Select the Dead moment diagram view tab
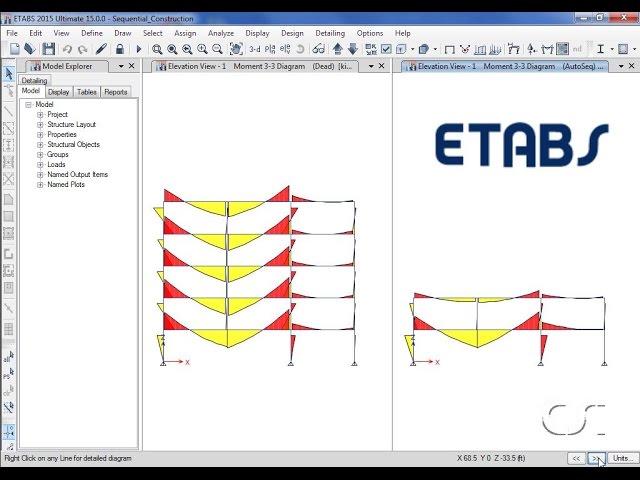 (x=255, y=66)
